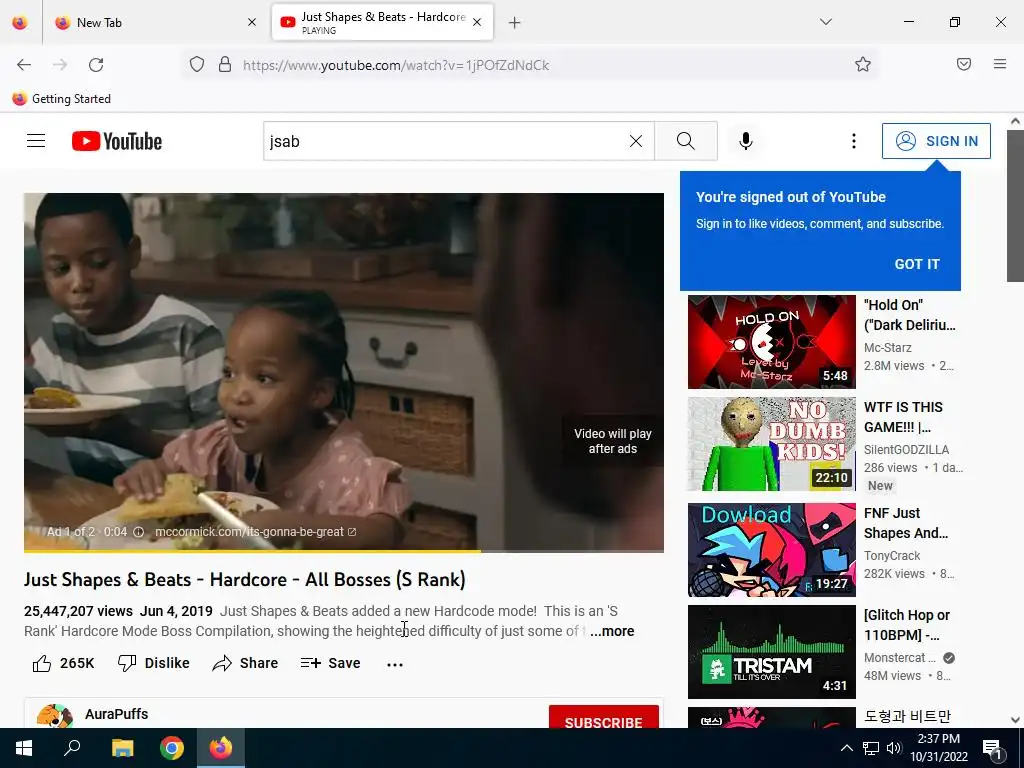Image resolution: width=1024 pixels, height=768 pixels.
Task: Subscribe to AuraPuffs channel
Action: coord(603,718)
